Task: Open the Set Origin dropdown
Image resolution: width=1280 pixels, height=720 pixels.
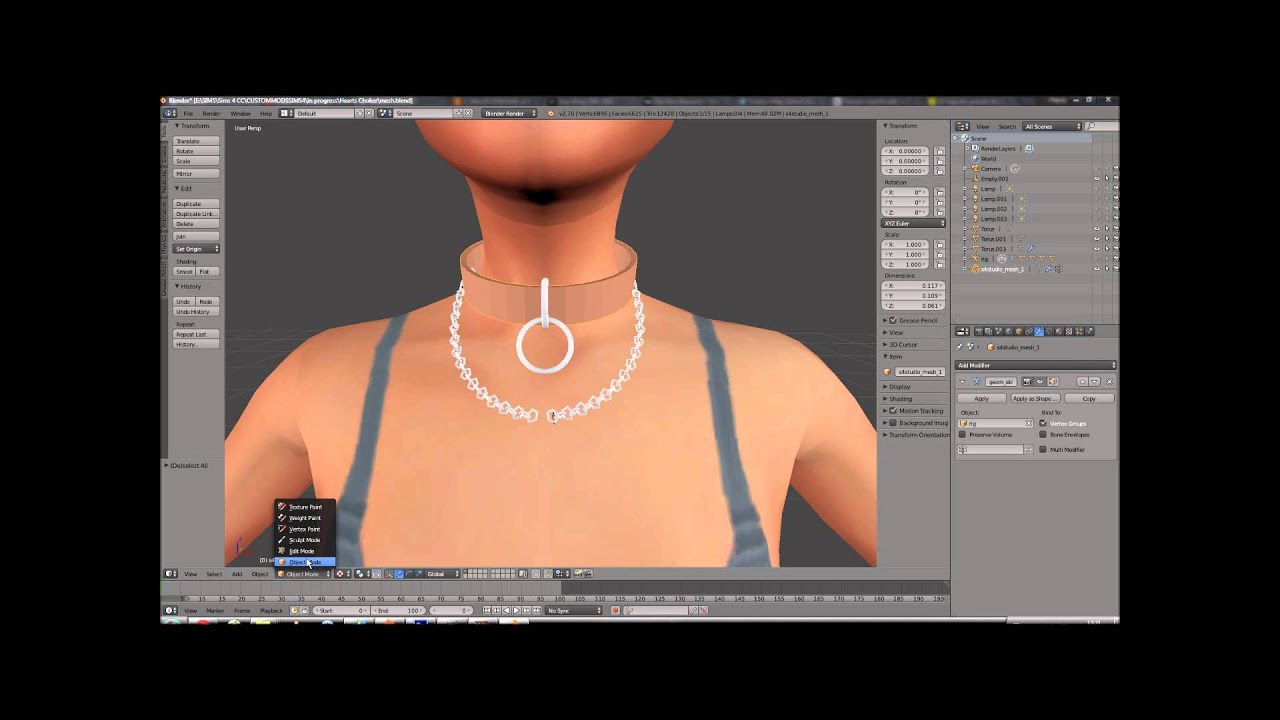Action: click(x=196, y=249)
